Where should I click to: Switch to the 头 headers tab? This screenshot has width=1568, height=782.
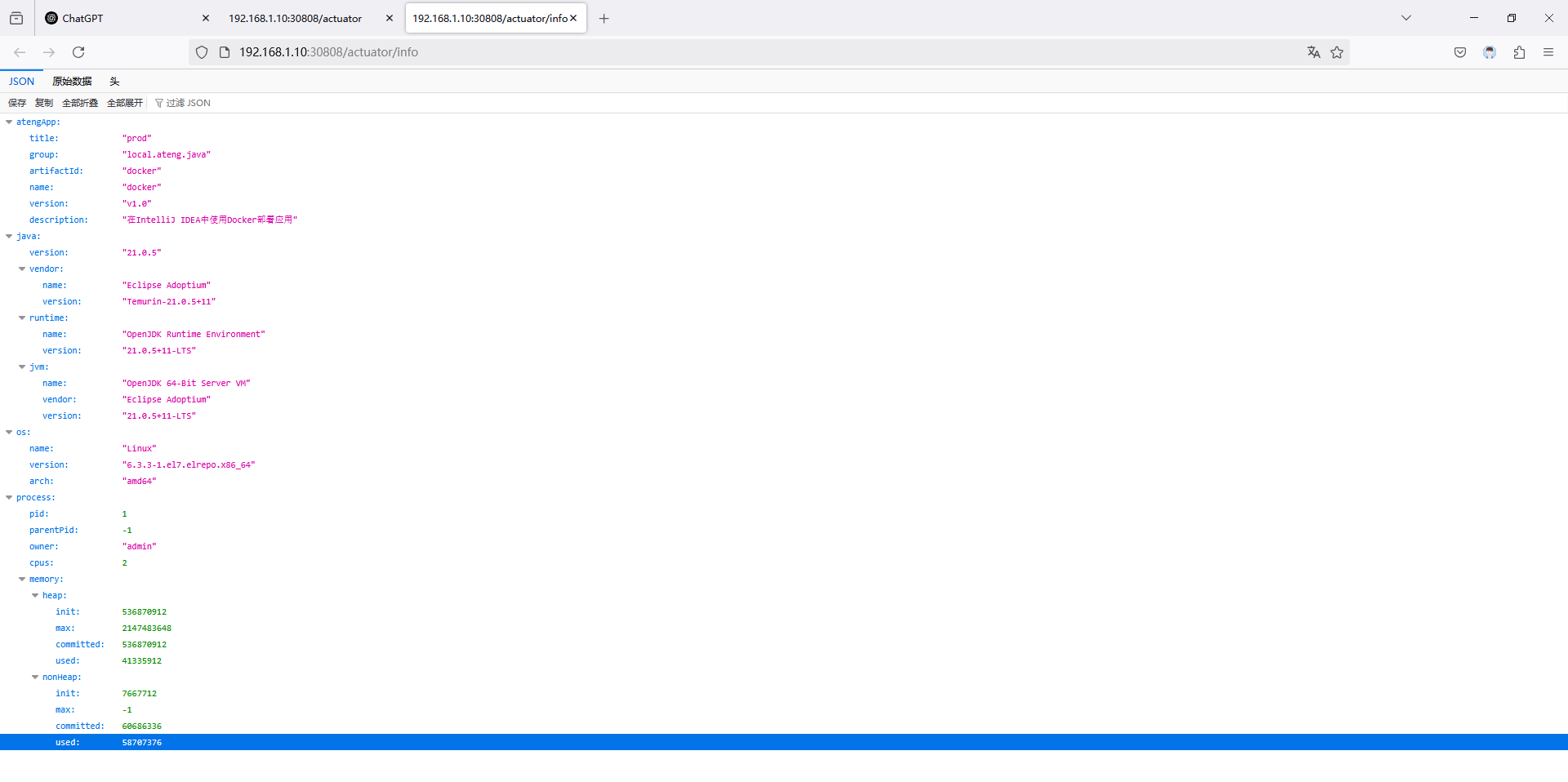click(x=114, y=82)
